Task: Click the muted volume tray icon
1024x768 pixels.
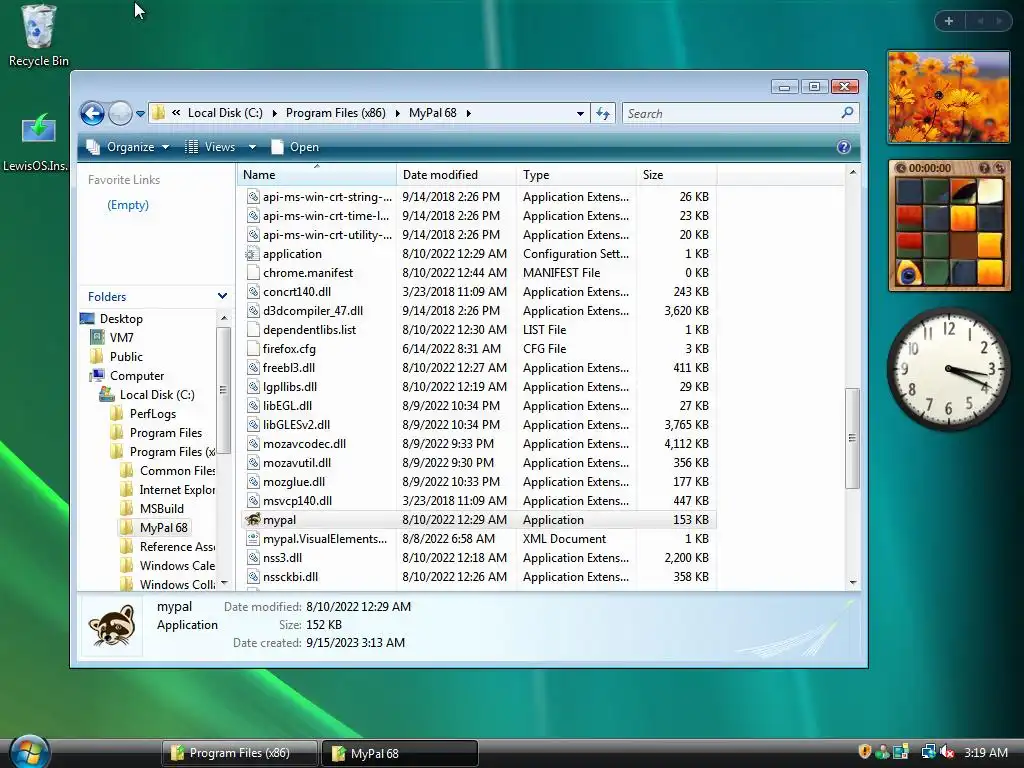Action: (947, 752)
